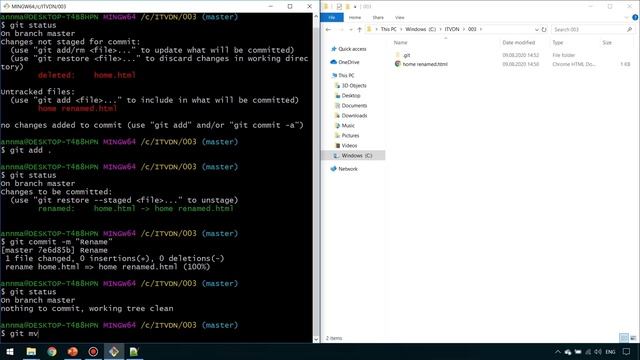Screen dimensions: 640x360
Task: Switch Explorer to large icons view
Action: (633, 338)
